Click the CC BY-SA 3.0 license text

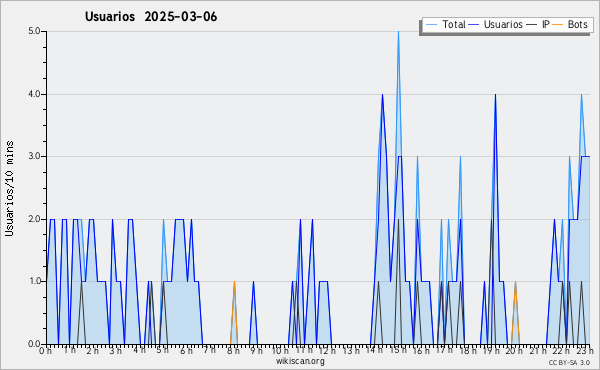(x=569, y=363)
